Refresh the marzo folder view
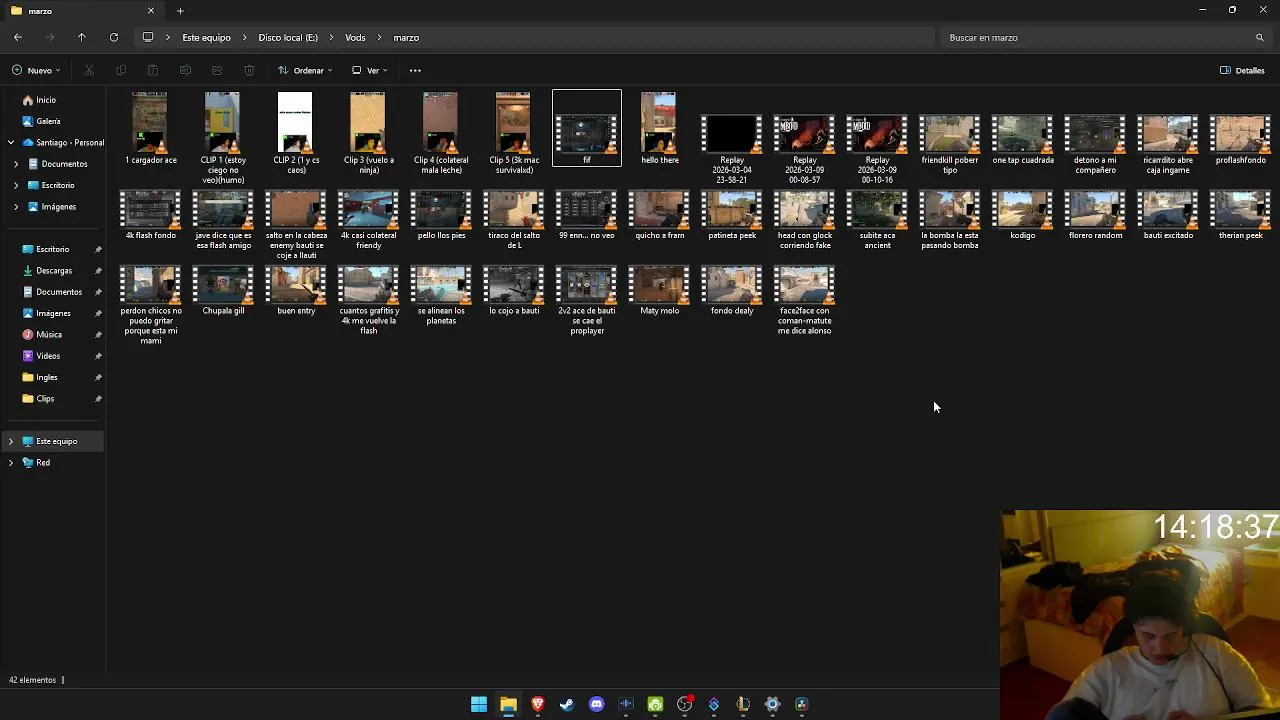The image size is (1280, 720). [x=114, y=38]
